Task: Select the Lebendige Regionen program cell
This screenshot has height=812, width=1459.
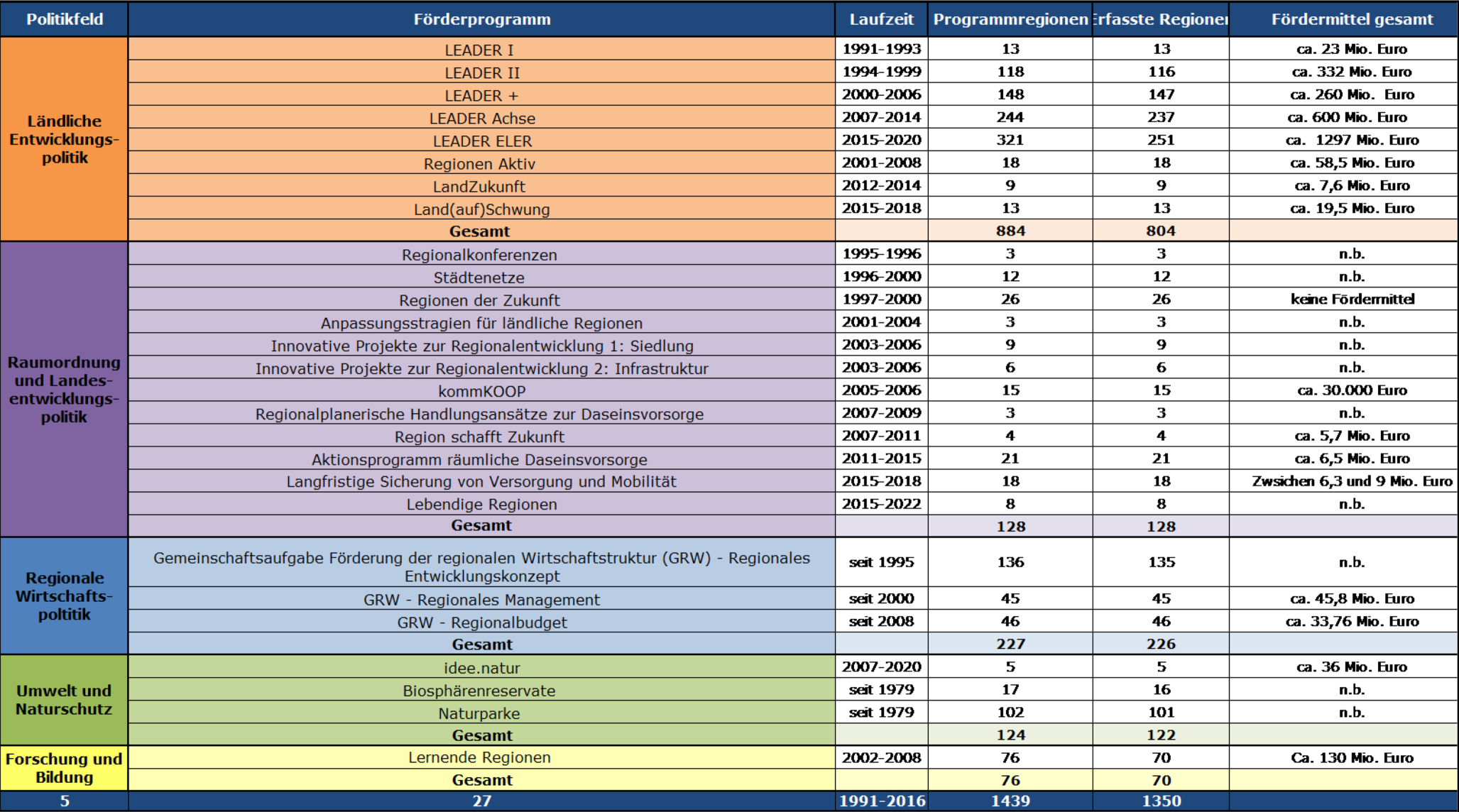Action: [481, 503]
